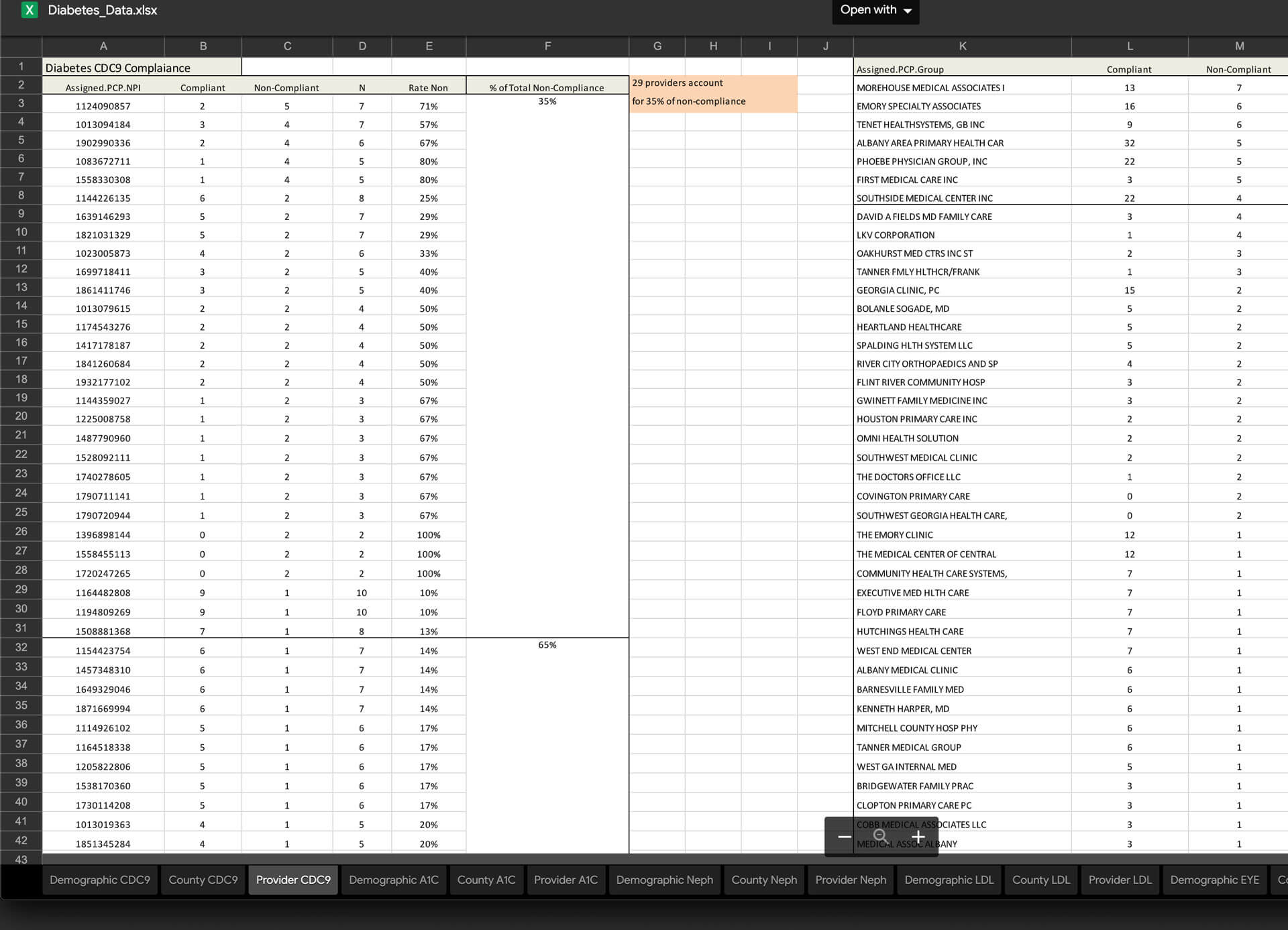Screen dimensions: 1288x930
Task: Select column F header
Action: point(547,46)
